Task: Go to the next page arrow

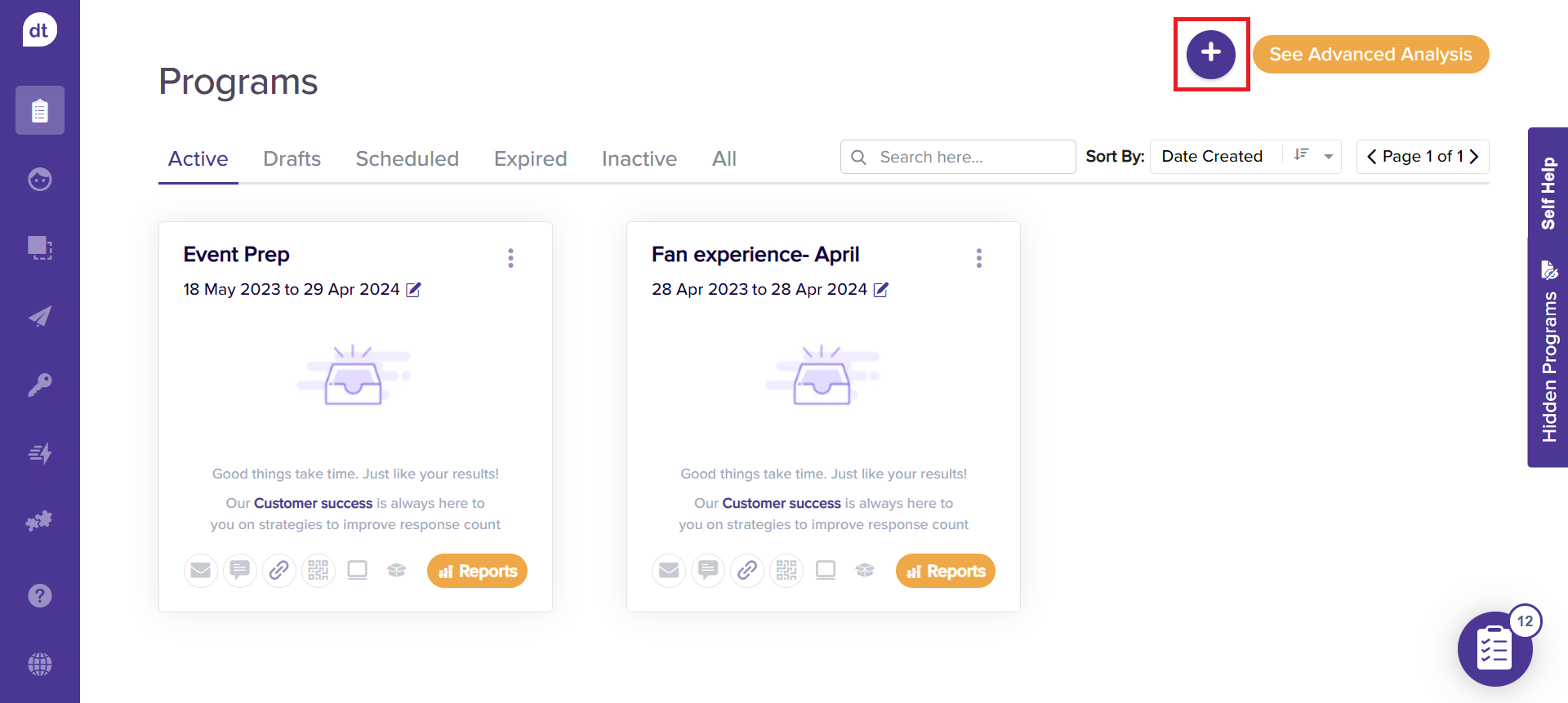Action: click(x=1474, y=157)
